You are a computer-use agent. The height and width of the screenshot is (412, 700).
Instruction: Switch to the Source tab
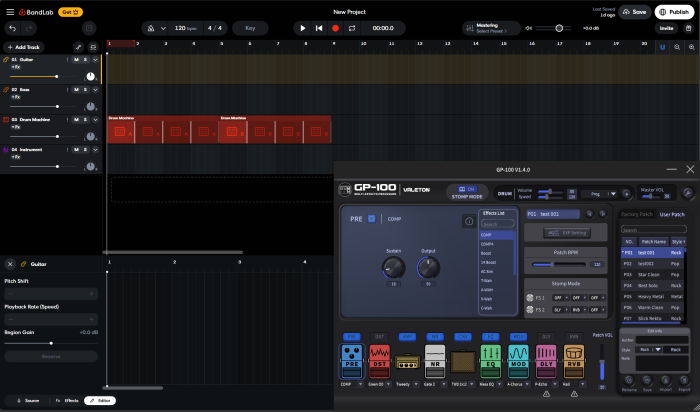(27, 400)
